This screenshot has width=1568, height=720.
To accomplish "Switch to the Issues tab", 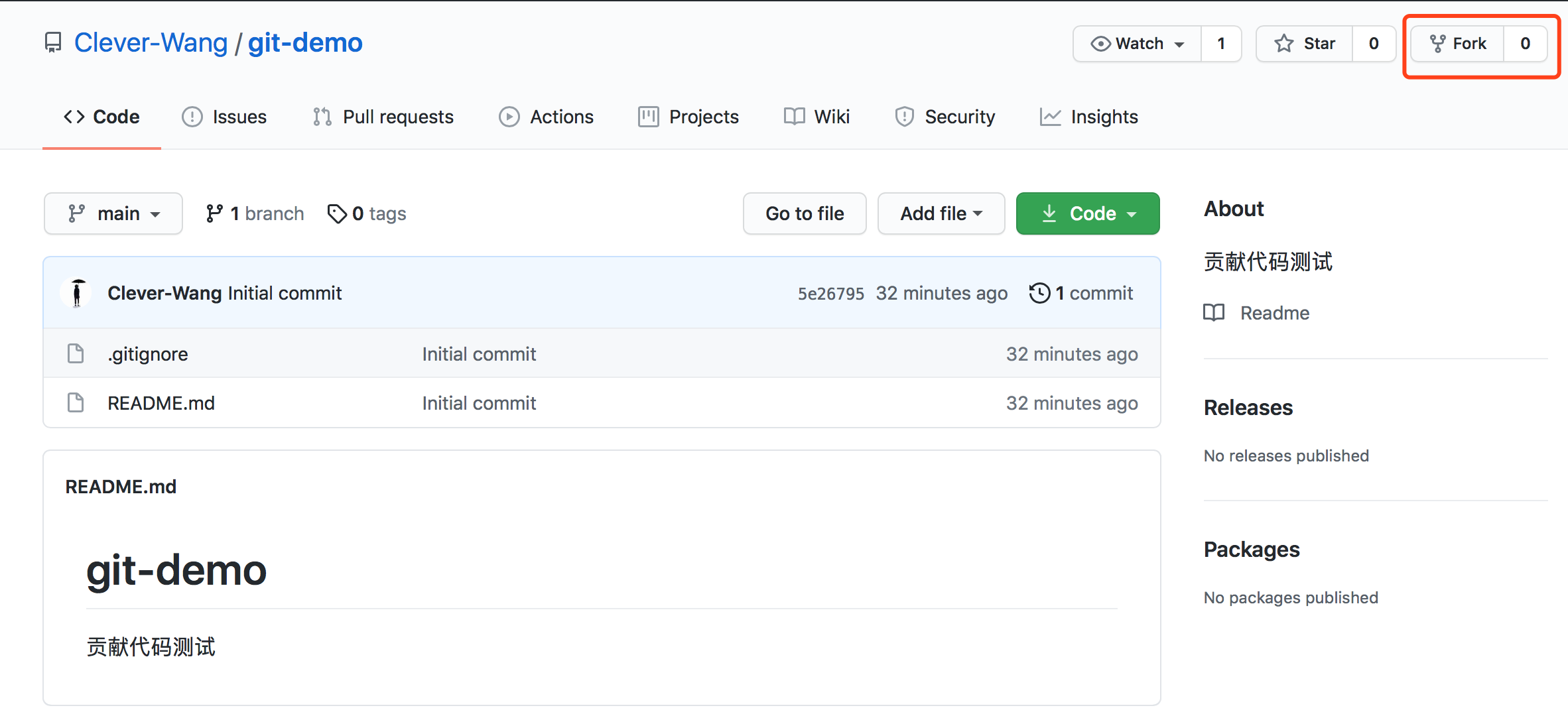I will click(225, 117).
